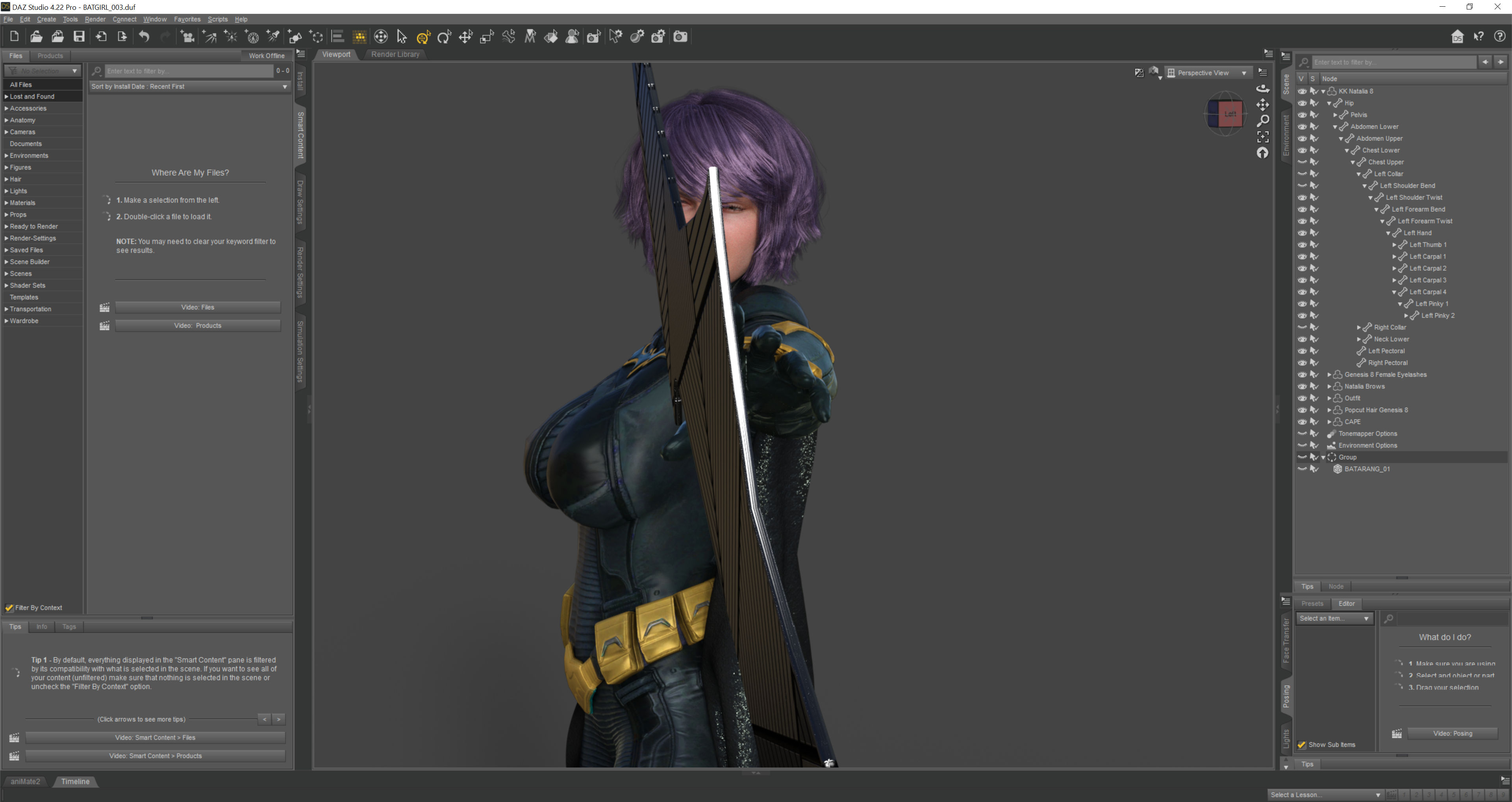Viewport: 1512px width, 802px height.
Task: Select the Node Selection tool
Action: tap(402, 36)
